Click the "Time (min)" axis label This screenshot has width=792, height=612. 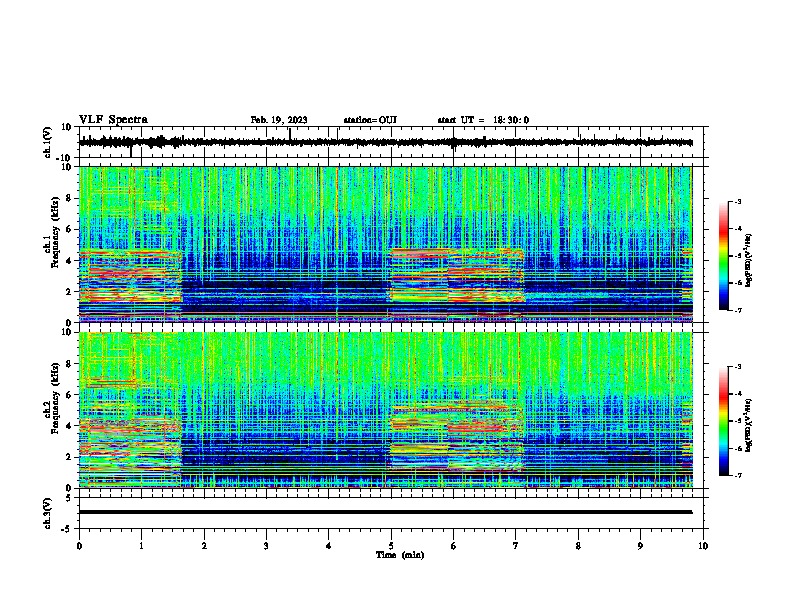pos(400,555)
